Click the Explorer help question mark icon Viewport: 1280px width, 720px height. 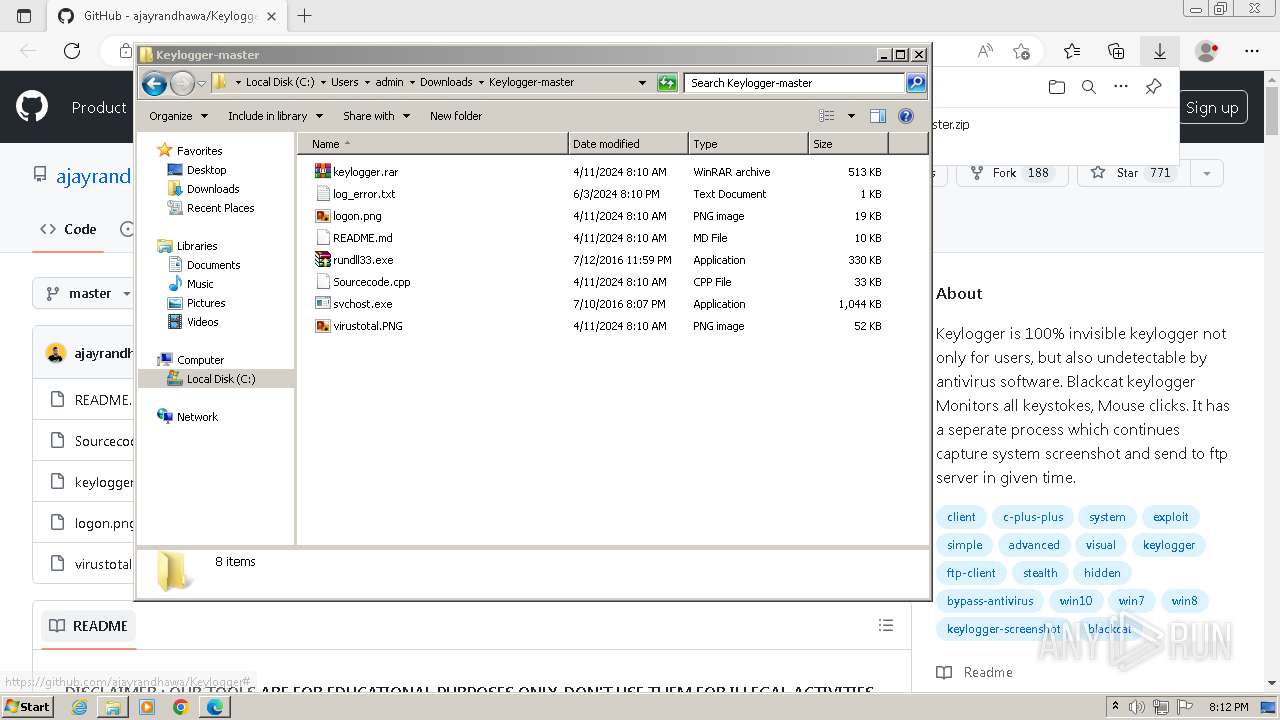click(906, 116)
